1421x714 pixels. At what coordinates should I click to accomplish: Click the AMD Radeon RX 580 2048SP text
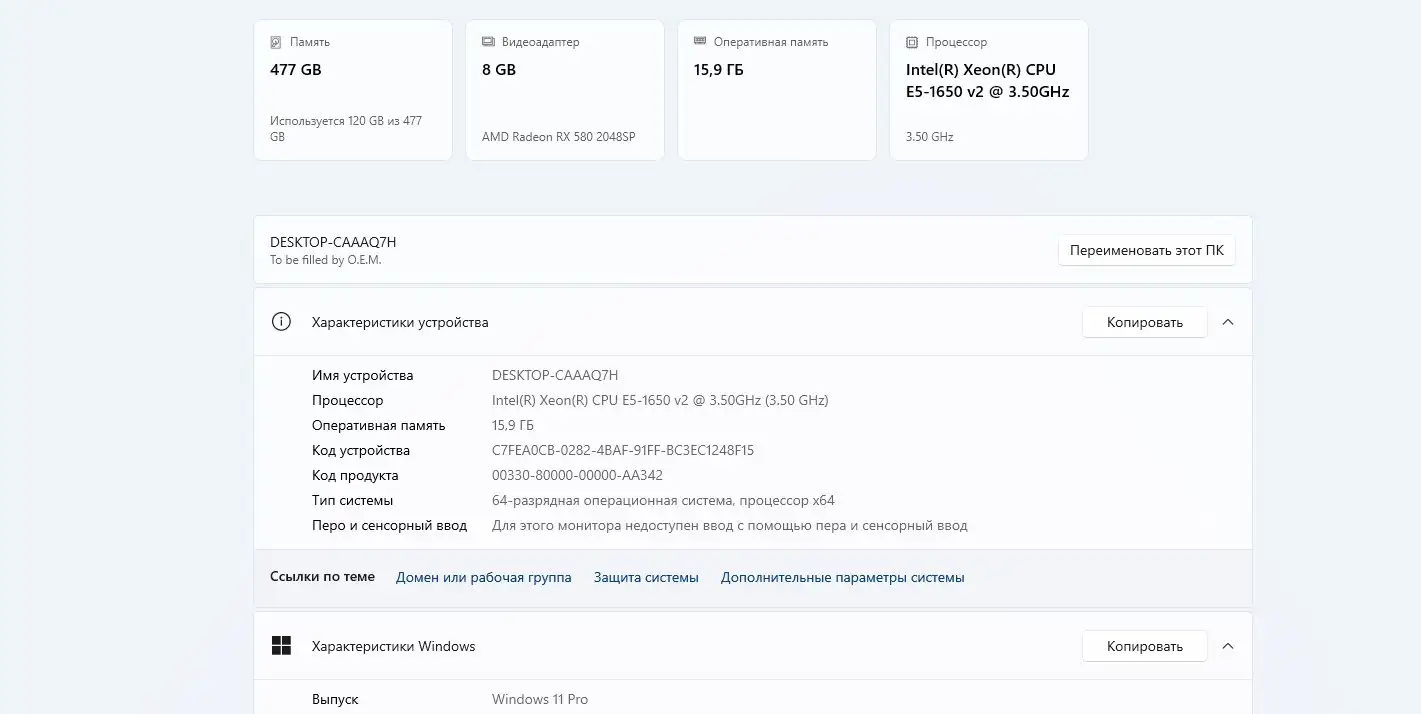[558, 136]
